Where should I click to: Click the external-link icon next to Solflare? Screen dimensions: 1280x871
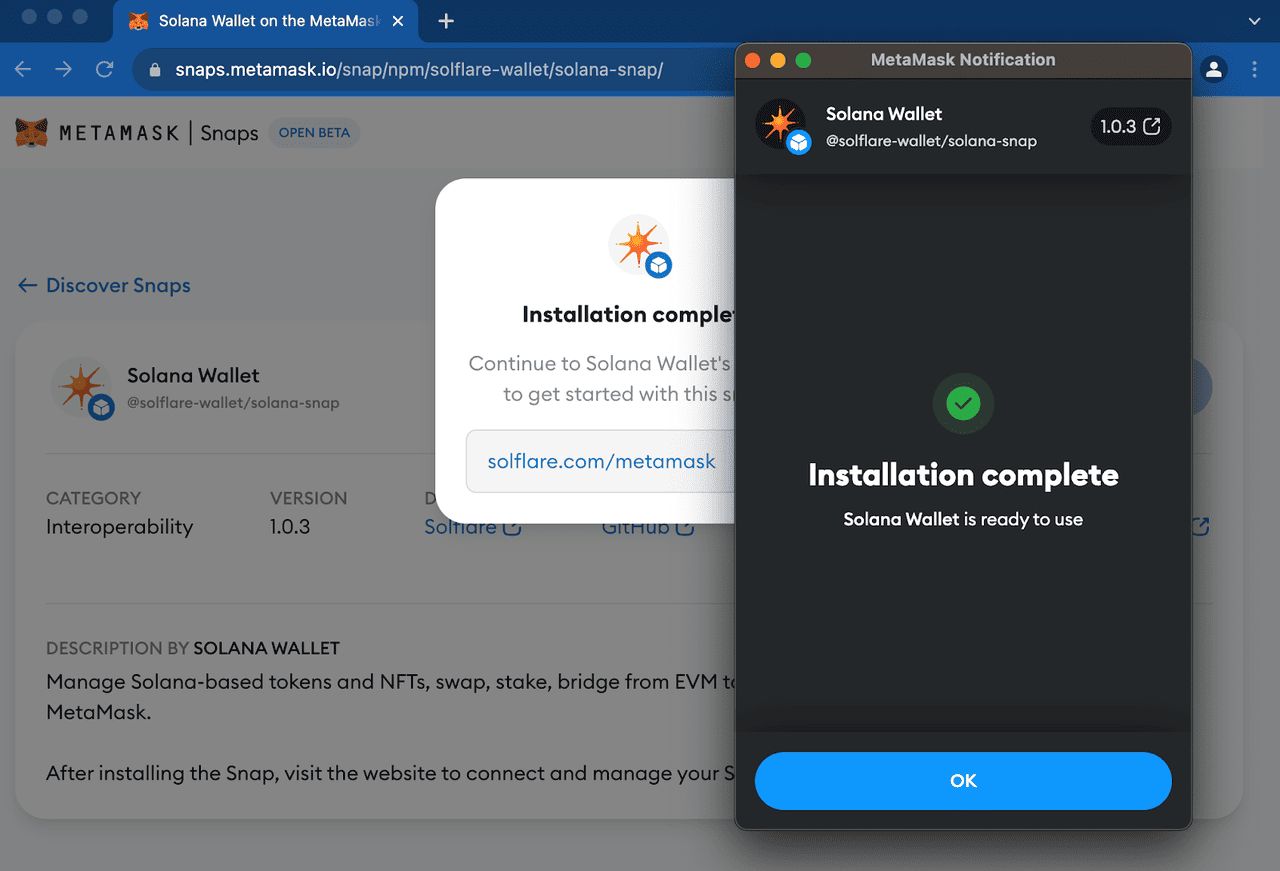point(512,526)
